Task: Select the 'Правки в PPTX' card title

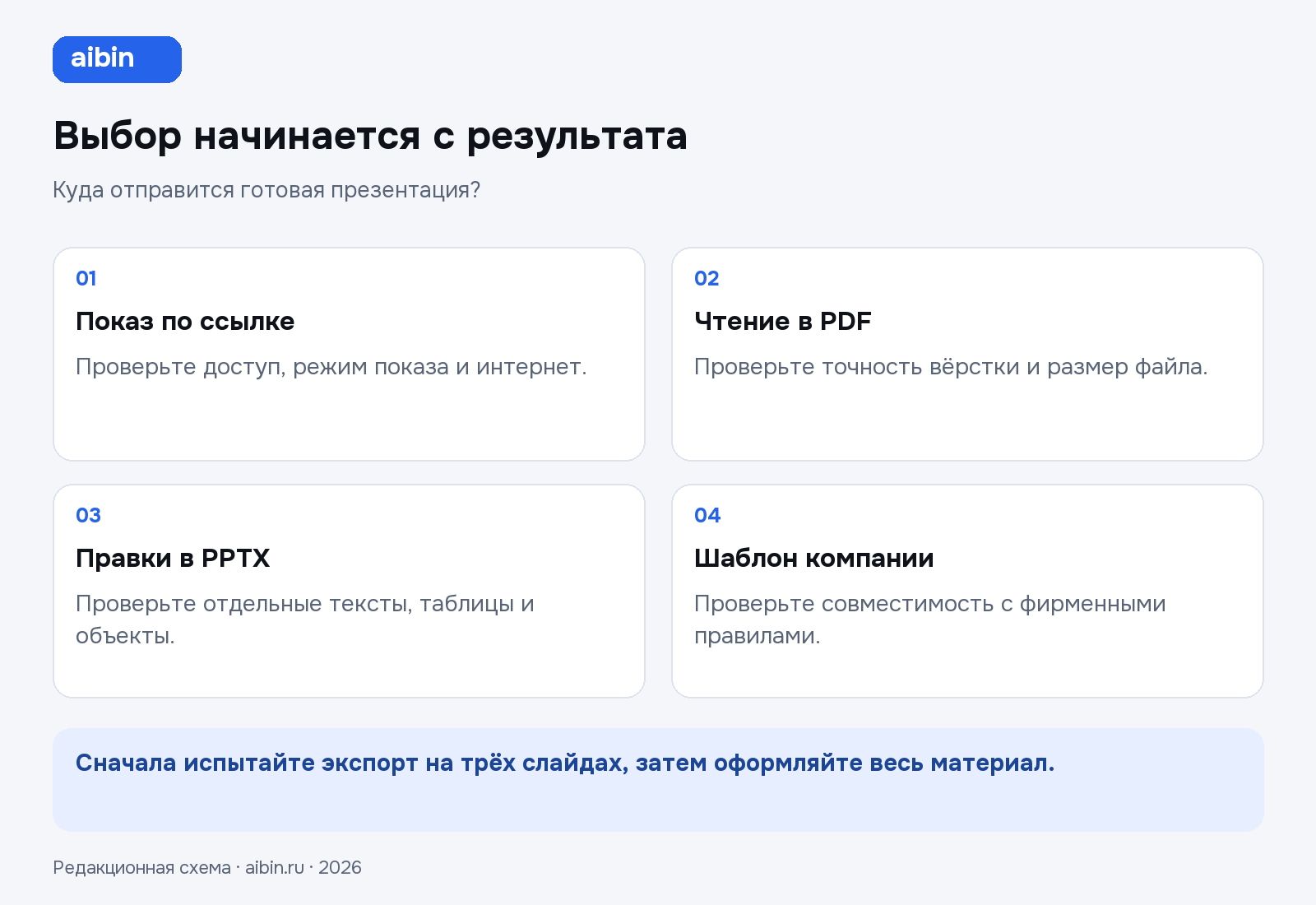Action: coord(173,558)
